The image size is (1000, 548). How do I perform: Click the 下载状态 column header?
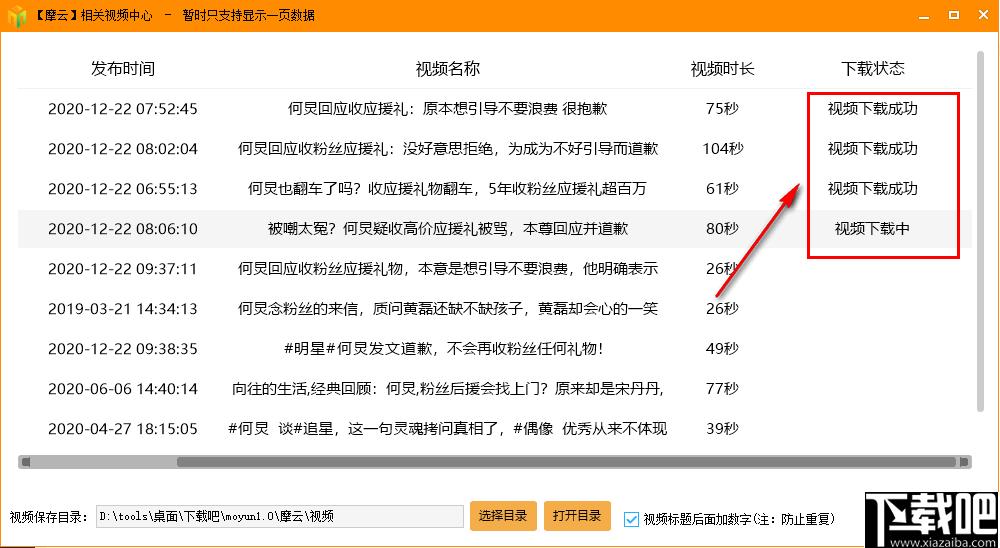872,69
